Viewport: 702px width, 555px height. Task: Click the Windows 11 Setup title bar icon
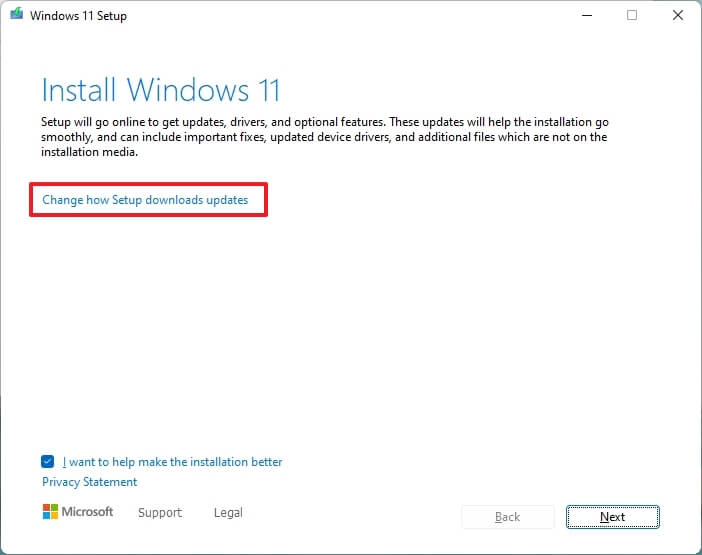click(16, 16)
